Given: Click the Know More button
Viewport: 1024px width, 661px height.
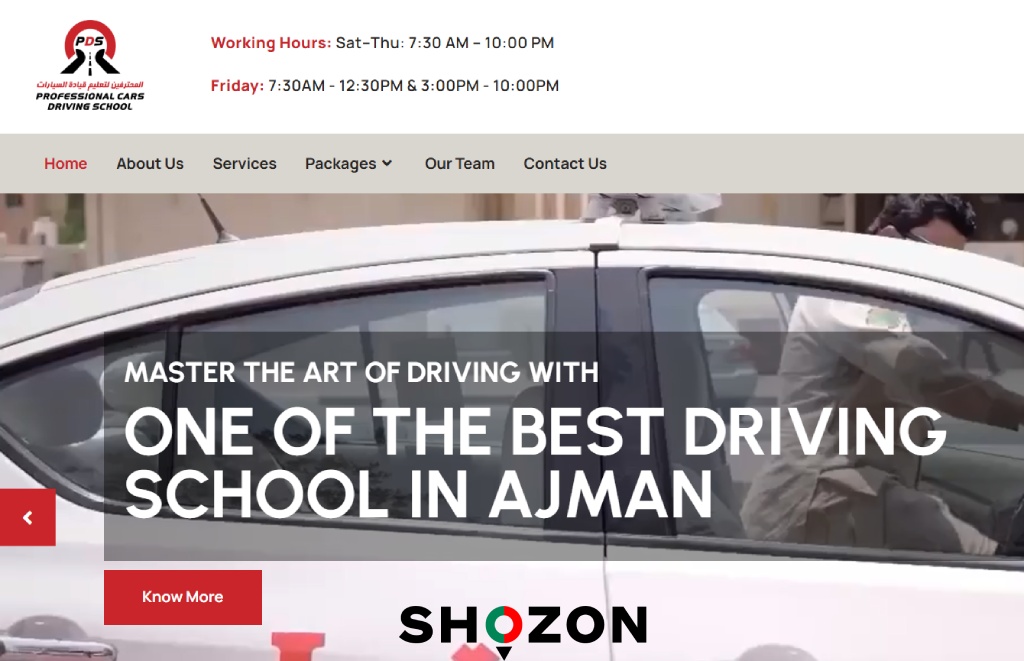Looking at the screenshot, I should tap(183, 597).
